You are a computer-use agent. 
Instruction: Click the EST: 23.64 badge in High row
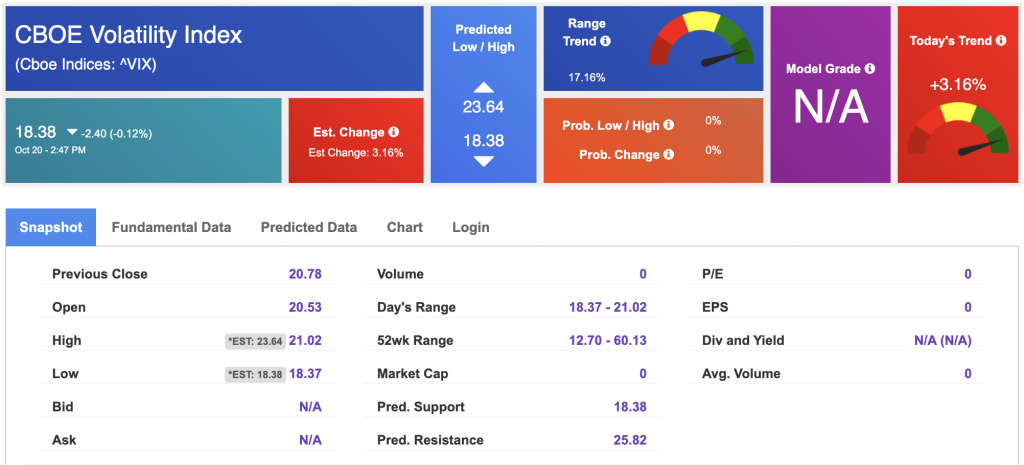point(255,341)
